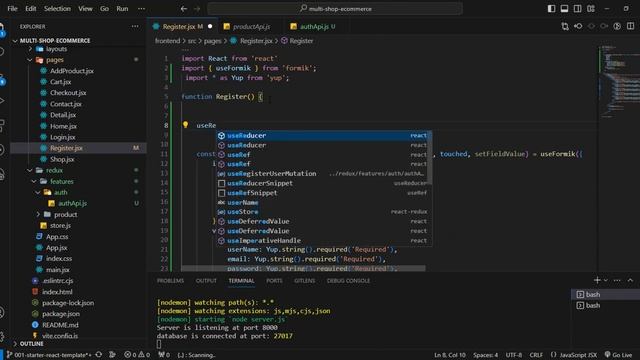The image size is (640, 360).
Task: Open Cart.jsx file
Action: pos(60,82)
